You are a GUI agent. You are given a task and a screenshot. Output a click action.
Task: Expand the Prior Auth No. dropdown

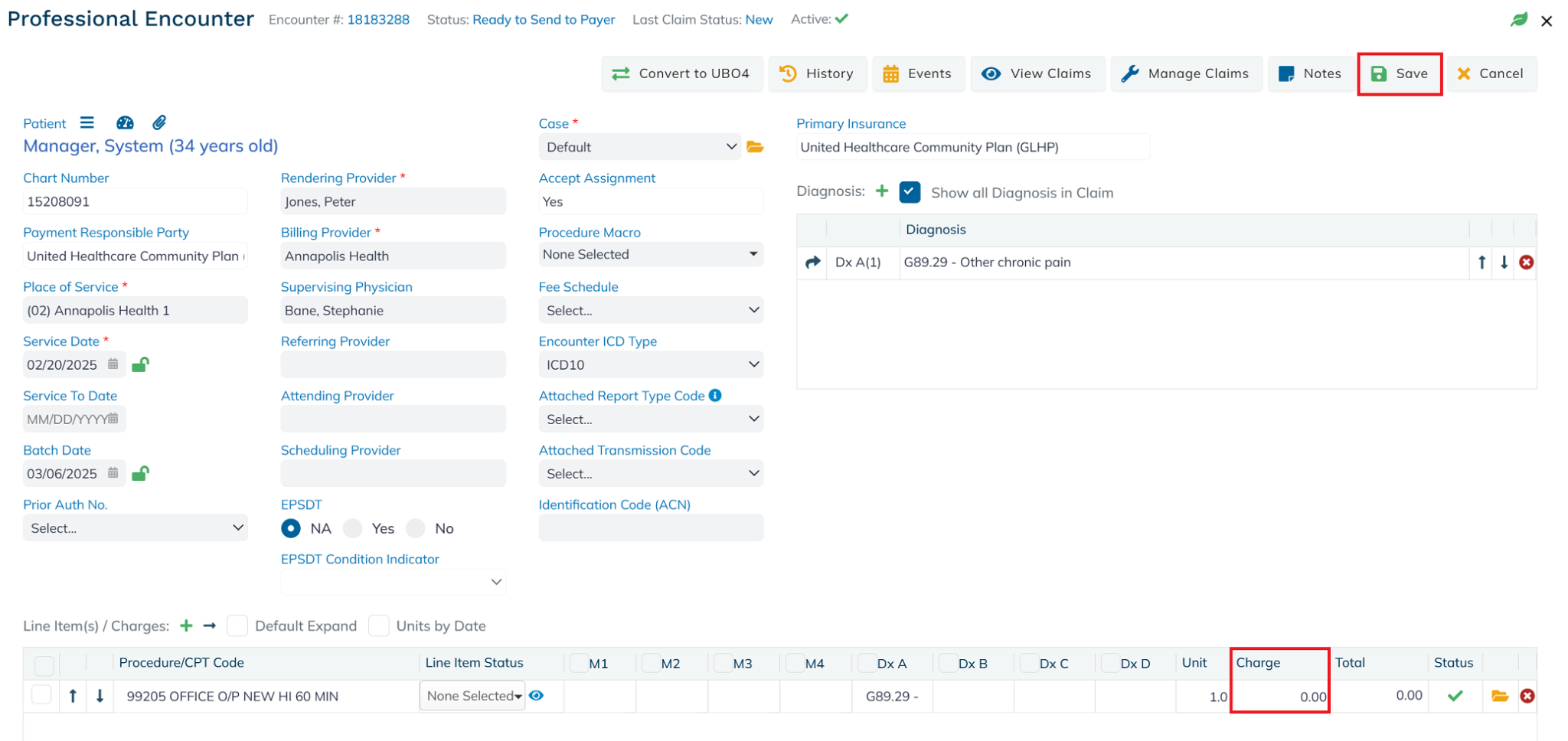click(136, 528)
